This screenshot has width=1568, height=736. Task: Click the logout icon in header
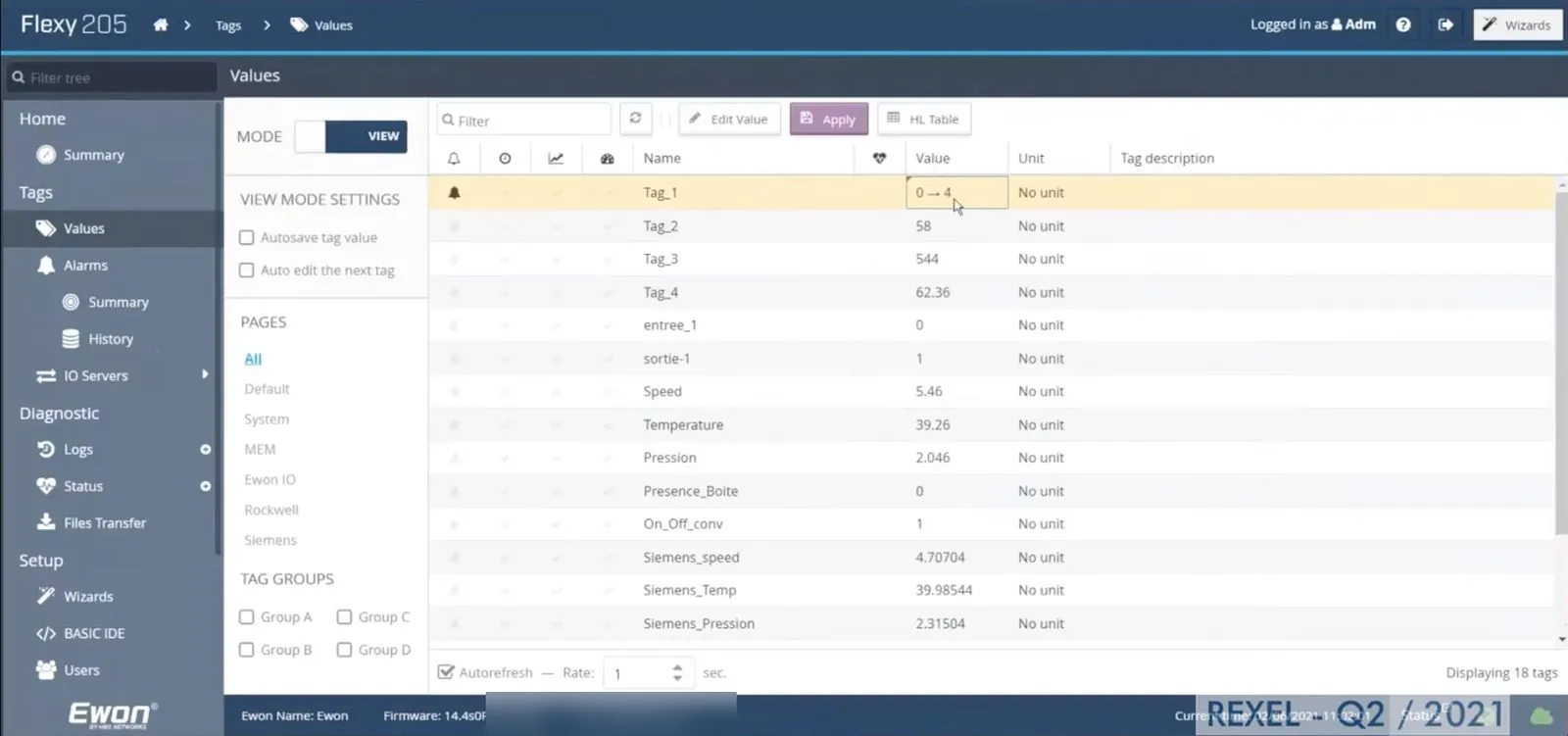click(1445, 25)
